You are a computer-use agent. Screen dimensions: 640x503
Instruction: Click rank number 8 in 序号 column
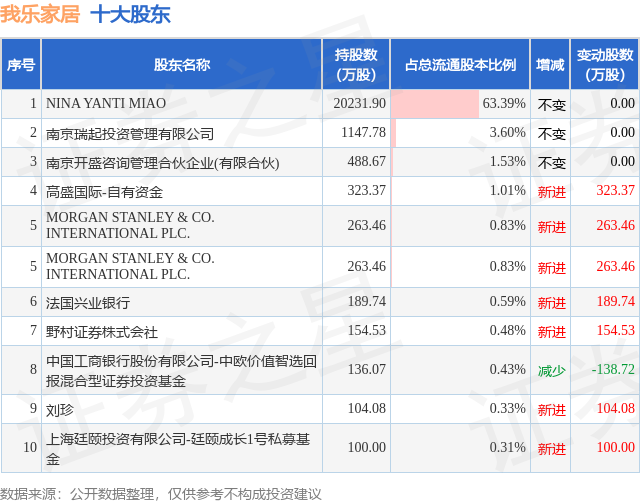(33, 369)
